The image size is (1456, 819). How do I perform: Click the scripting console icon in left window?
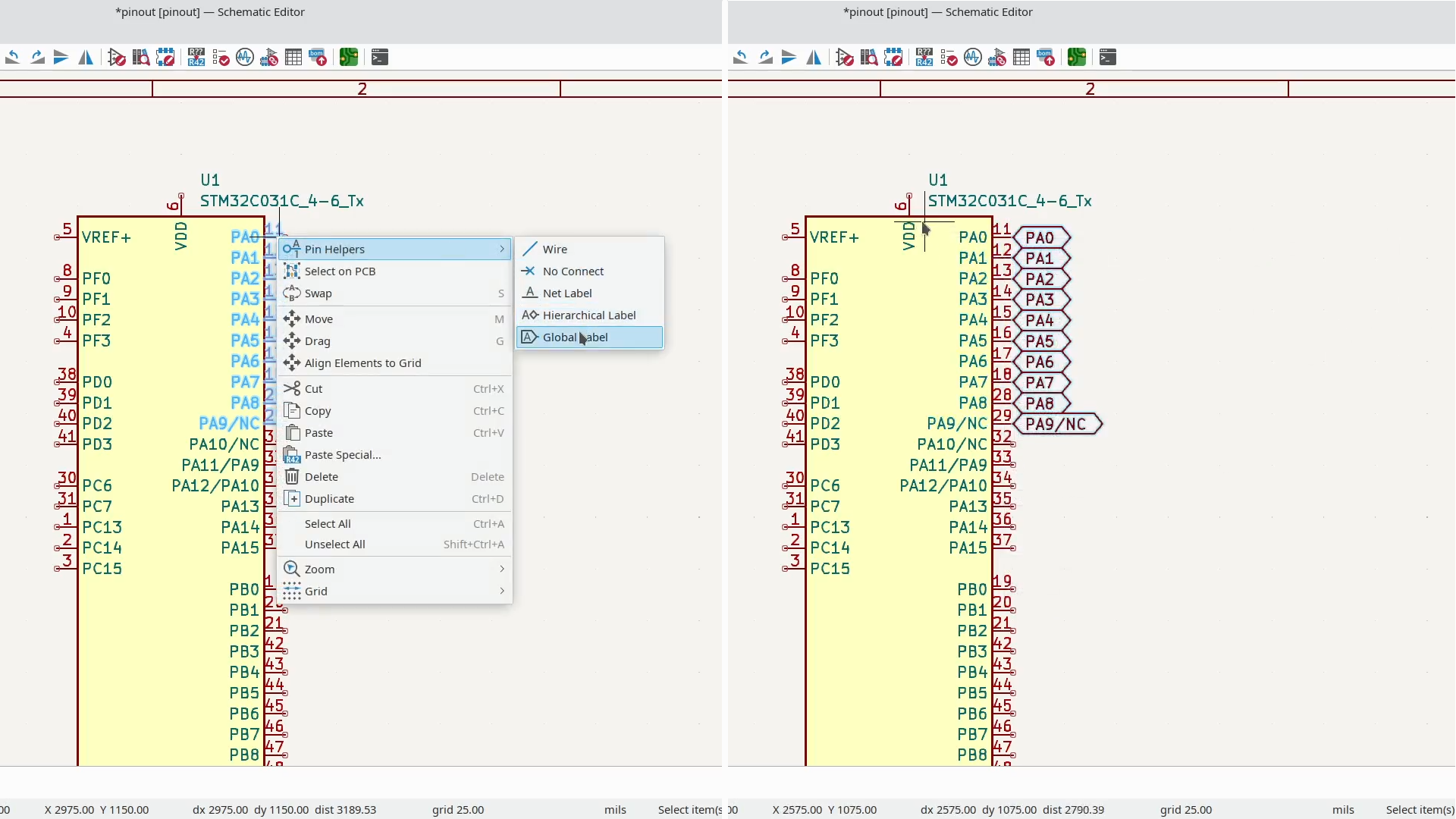[380, 57]
